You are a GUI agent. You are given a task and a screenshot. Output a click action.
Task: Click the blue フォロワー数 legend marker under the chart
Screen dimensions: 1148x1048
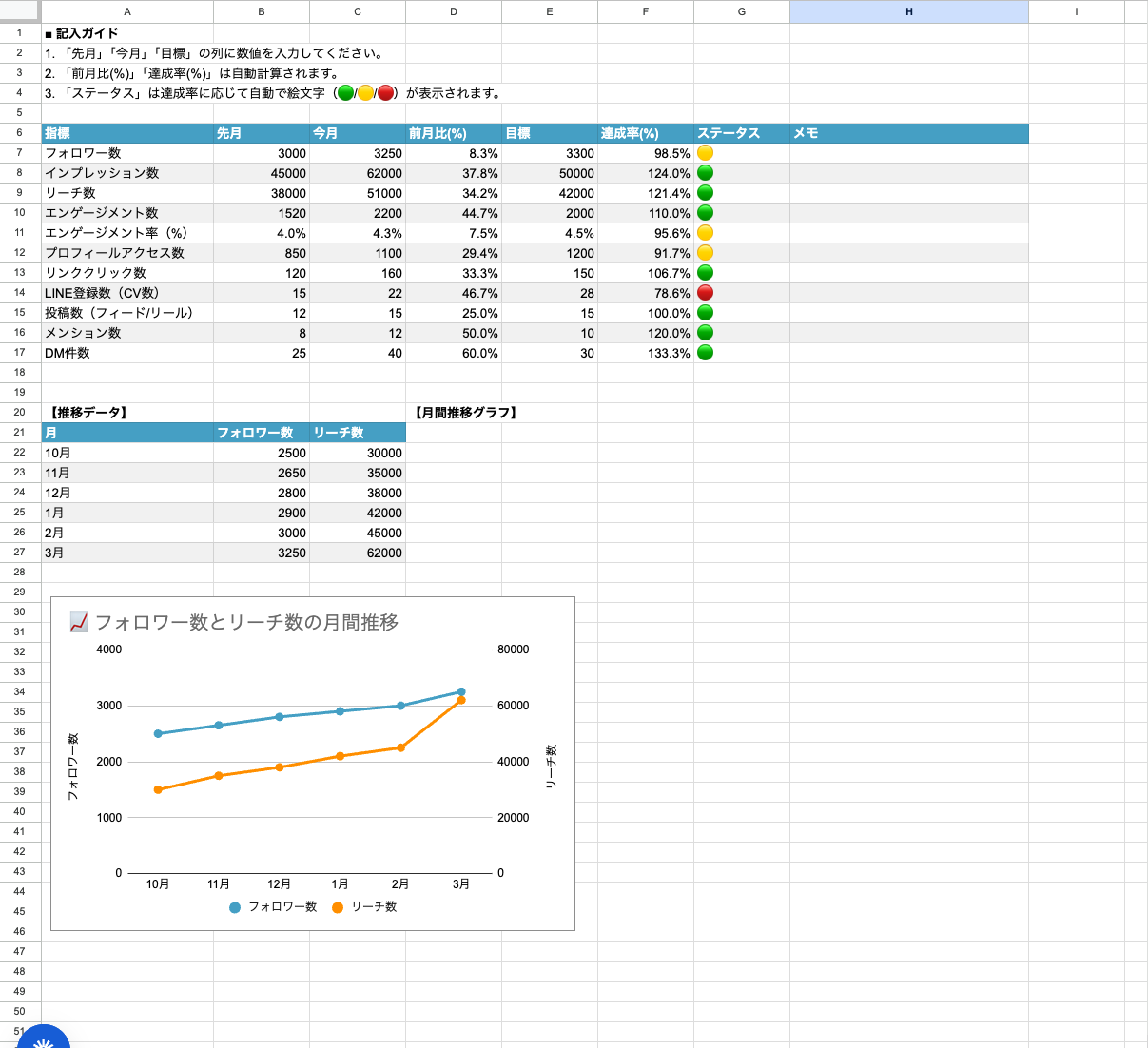[x=233, y=907]
